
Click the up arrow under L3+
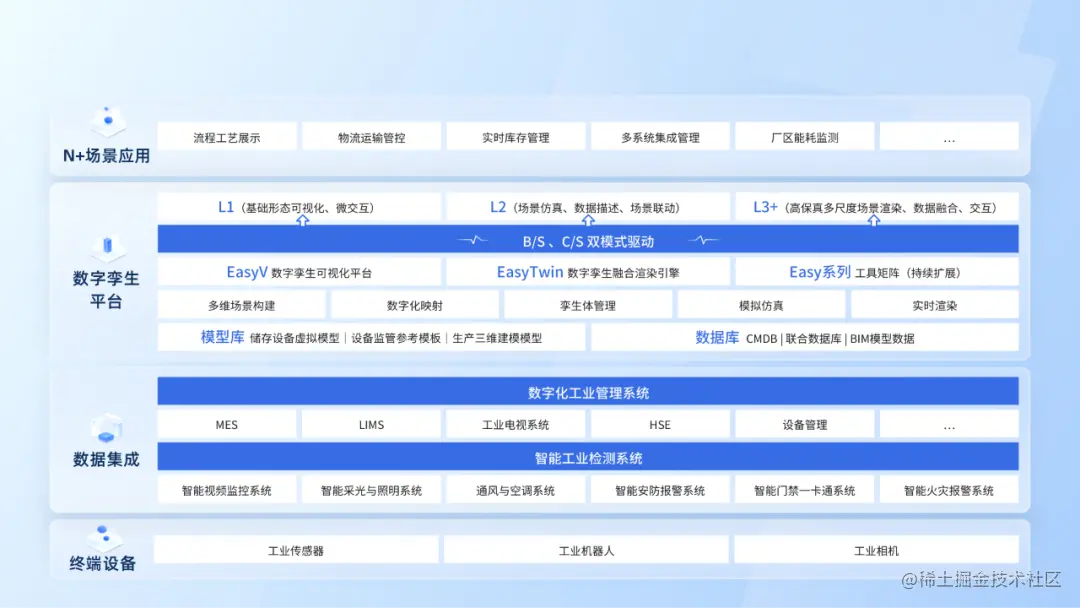pos(873,220)
